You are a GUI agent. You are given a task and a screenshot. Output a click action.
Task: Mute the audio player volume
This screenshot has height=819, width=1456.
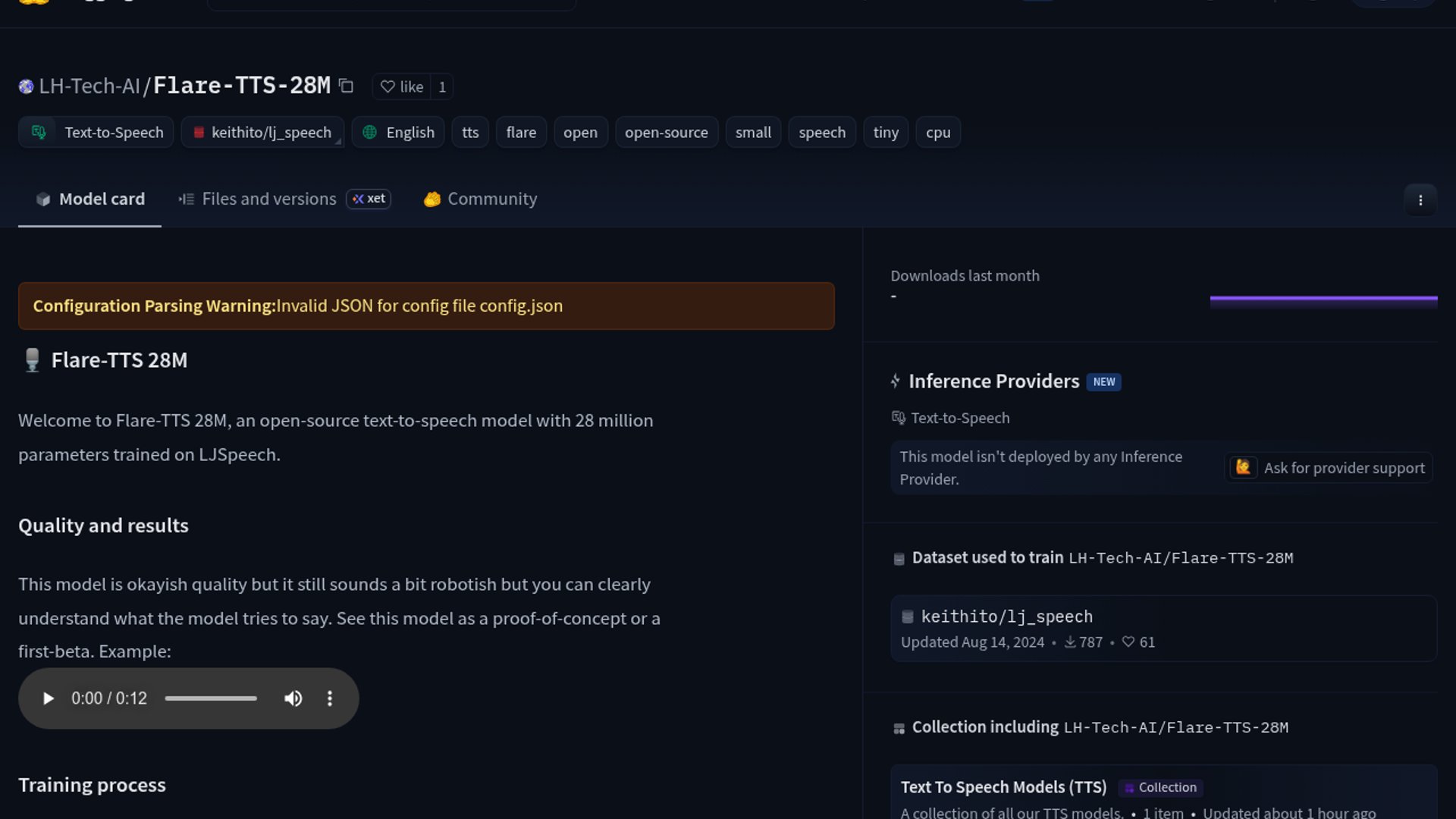point(293,698)
